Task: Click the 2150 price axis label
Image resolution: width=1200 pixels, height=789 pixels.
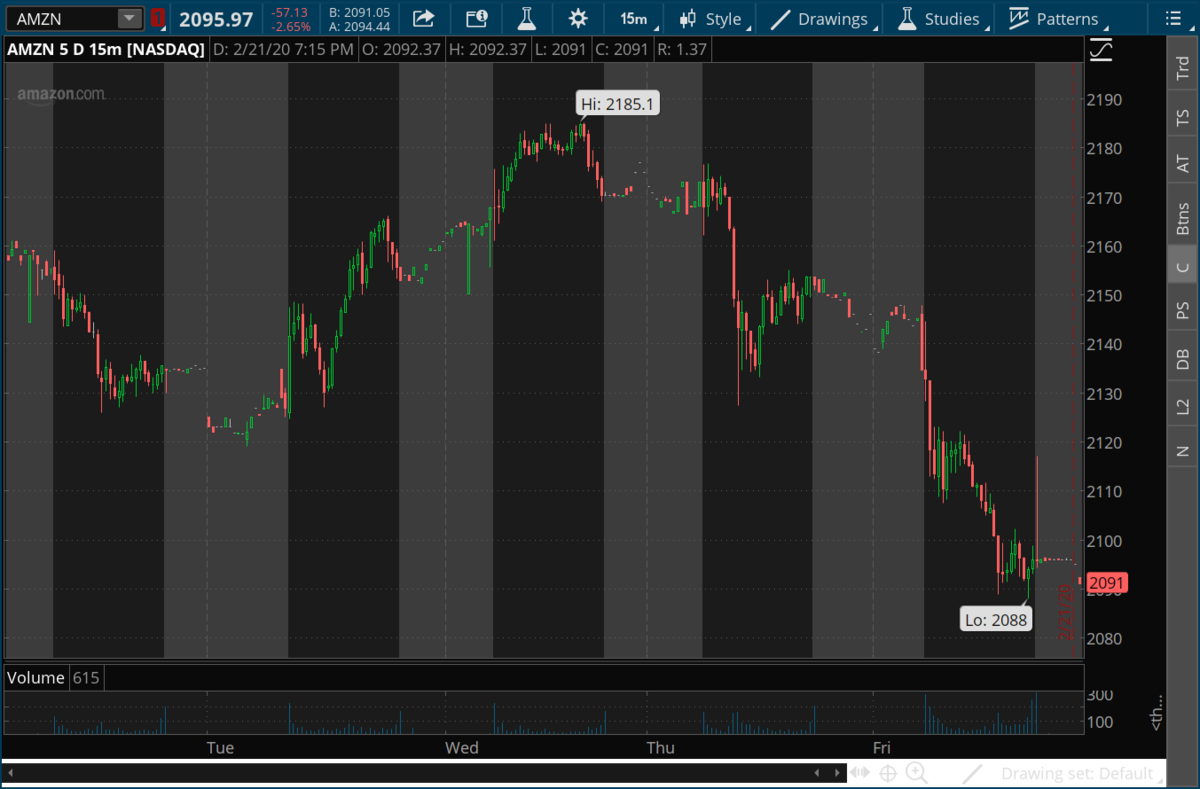Action: tap(1105, 296)
